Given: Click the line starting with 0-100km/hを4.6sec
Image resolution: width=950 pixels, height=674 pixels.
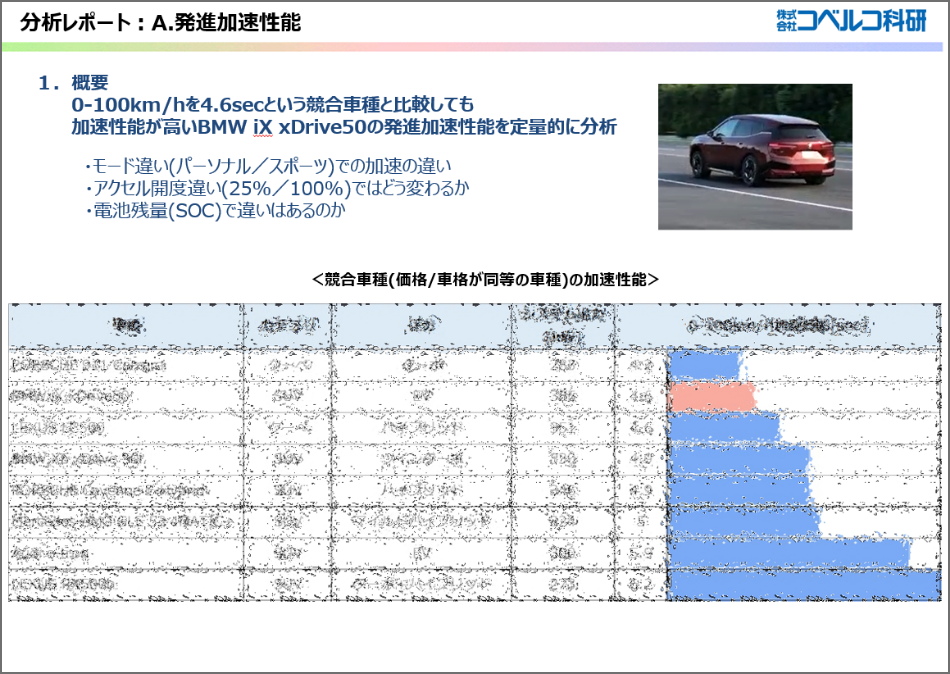Looking at the screenshot, I should [x=273, y=104].
